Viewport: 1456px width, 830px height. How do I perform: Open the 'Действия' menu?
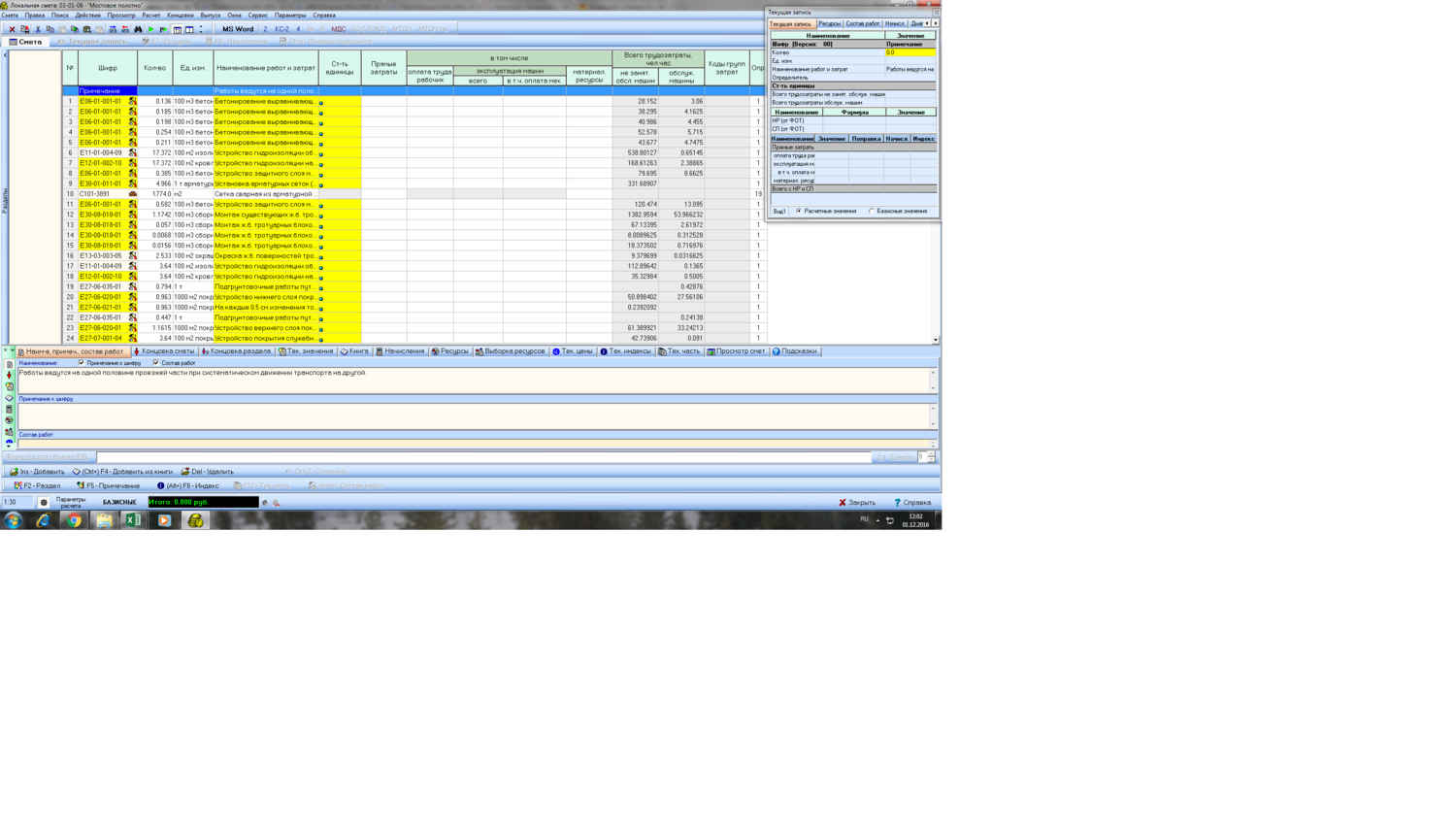87,16
